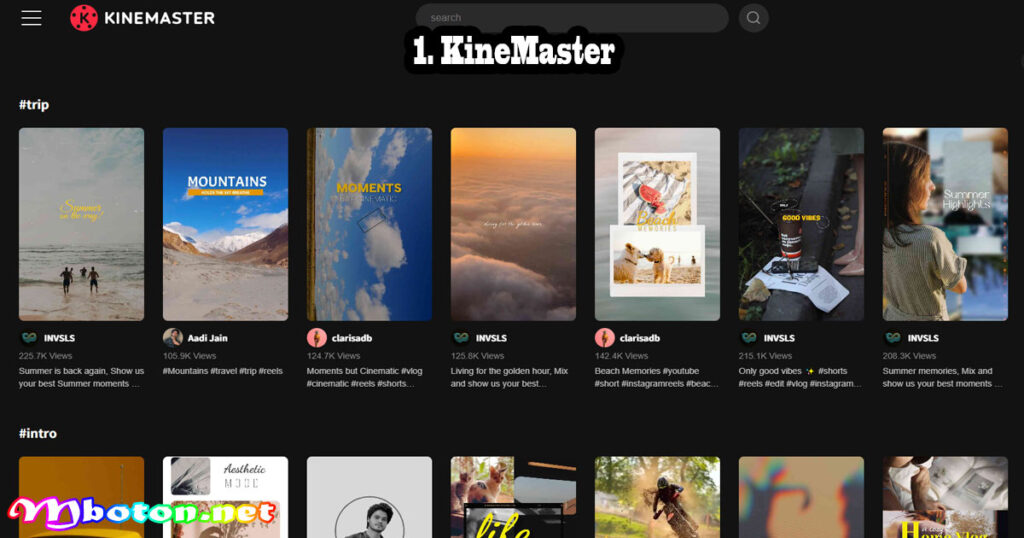Viewport: 1024px width, 538px height.
Task: Open the dirt bike rider intro thumbnail
Action: tap(658, 498)
